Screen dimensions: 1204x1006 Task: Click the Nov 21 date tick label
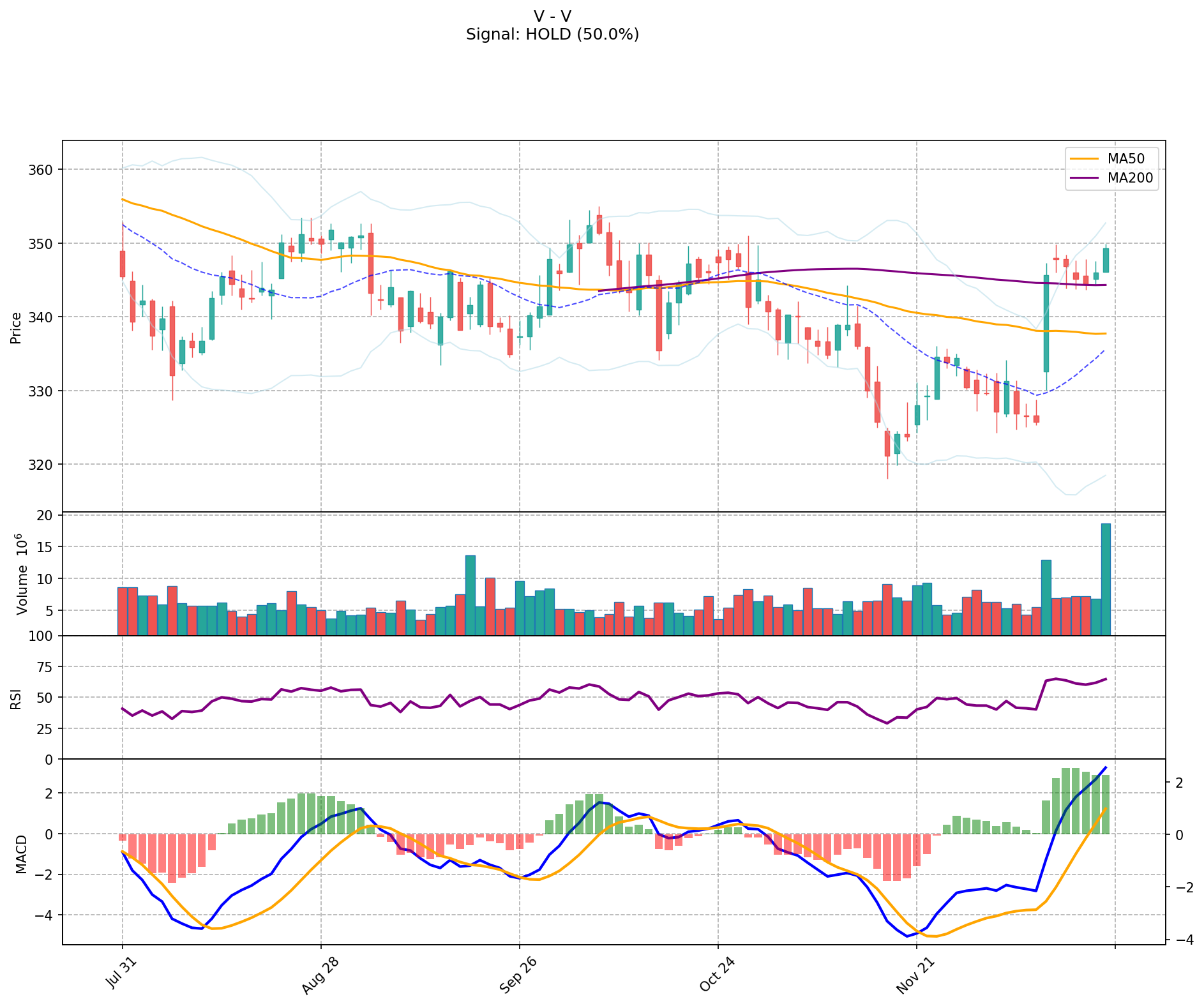[x=915, y=975]
